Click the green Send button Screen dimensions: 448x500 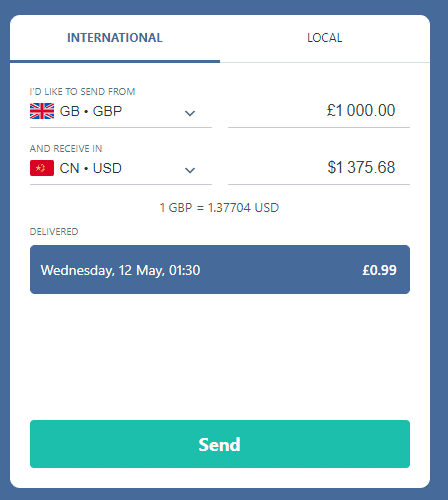(x=220, y=444)
